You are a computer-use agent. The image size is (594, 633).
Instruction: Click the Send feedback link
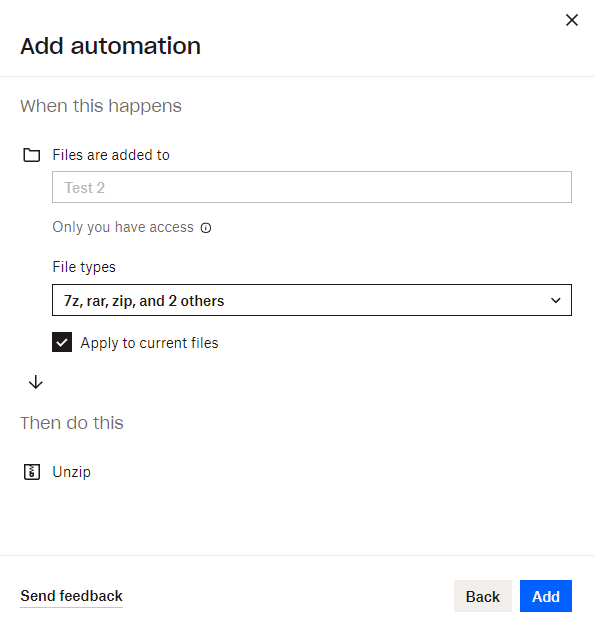point(71,596)
